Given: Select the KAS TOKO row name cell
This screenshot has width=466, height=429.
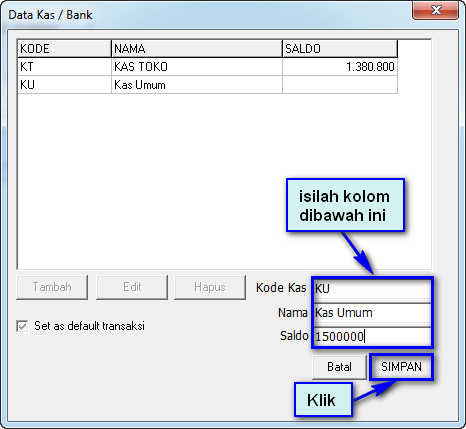Looking at the screenshot, I should tap(197, 67).
